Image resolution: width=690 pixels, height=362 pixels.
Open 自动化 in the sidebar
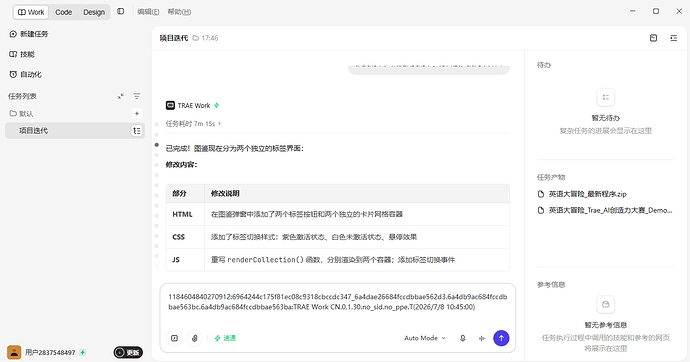click(x=26, y=74)
